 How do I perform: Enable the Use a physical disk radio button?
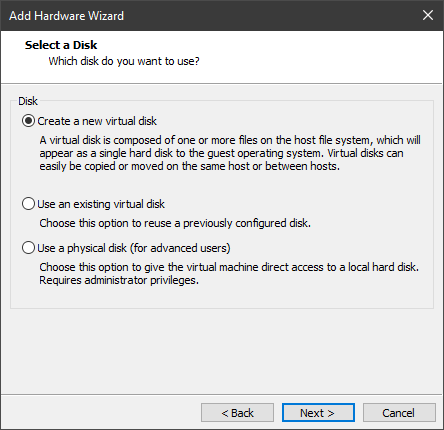[28, 248]
